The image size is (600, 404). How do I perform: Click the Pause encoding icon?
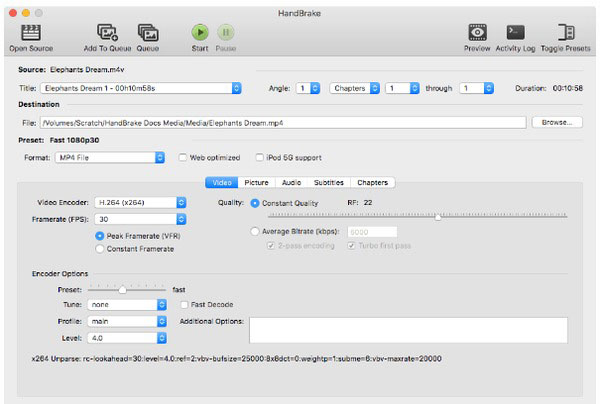226,33
